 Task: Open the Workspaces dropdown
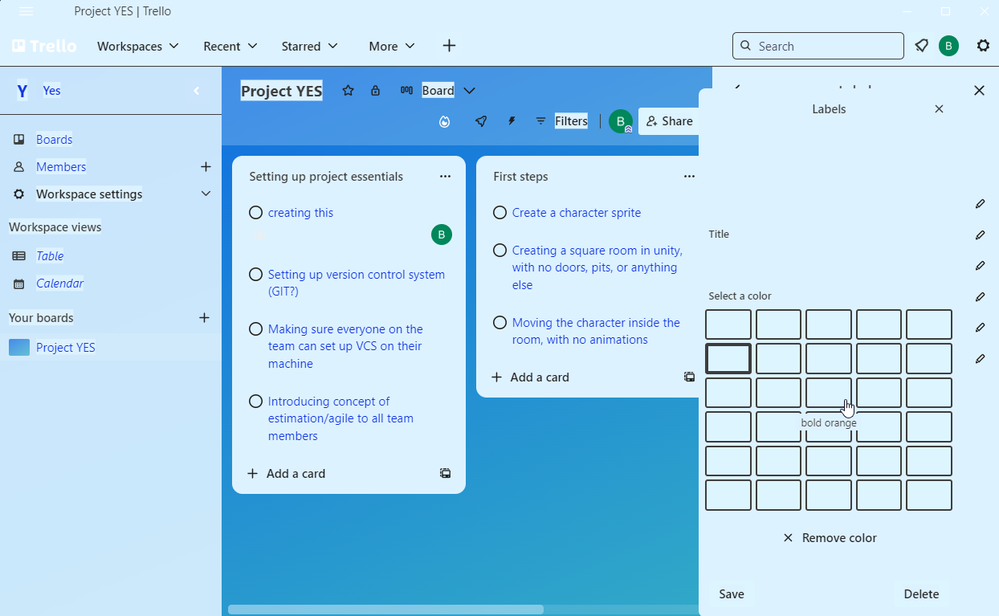tap(138, 46)
